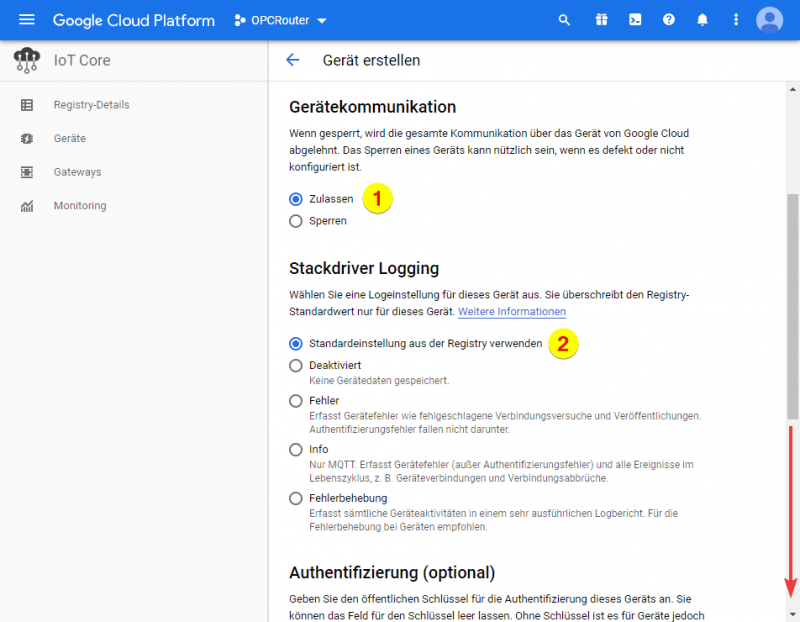Viewport: 800px width, 622px height.
Task: Open the products grid launcher
Action: tap(601, 19)
